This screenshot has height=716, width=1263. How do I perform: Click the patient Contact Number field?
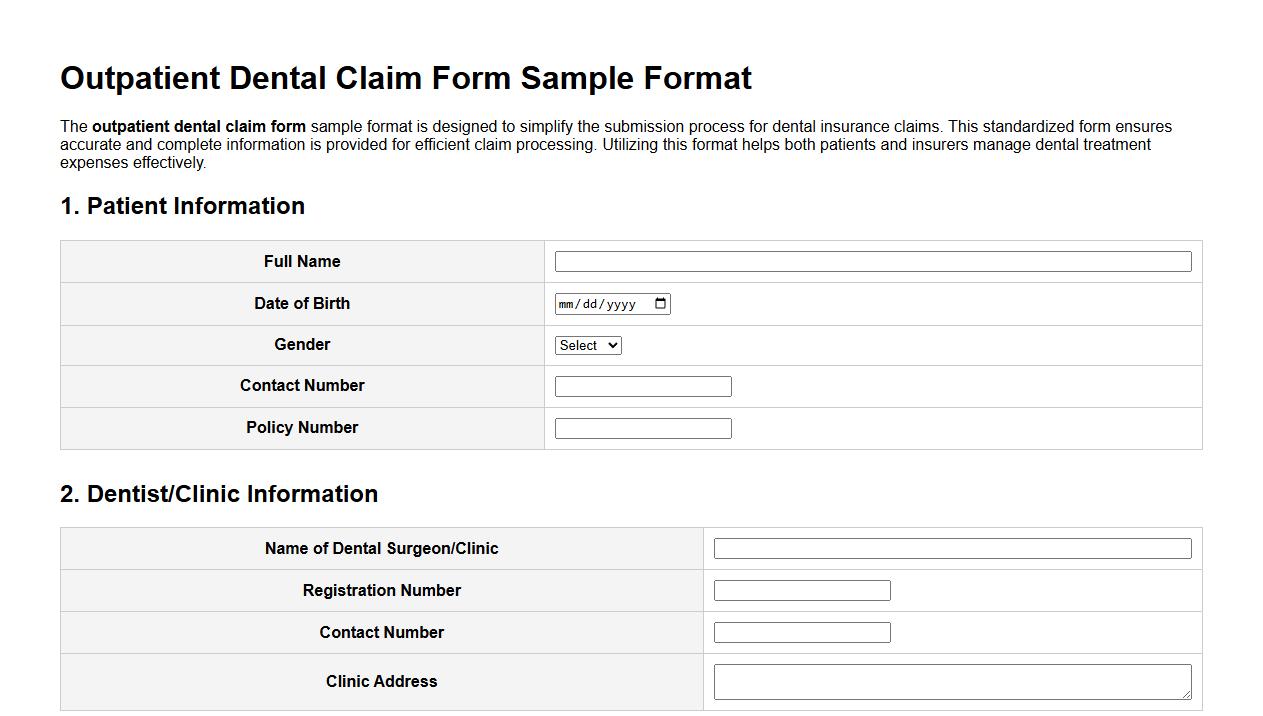pyautogui.click(x=643, y=385)
